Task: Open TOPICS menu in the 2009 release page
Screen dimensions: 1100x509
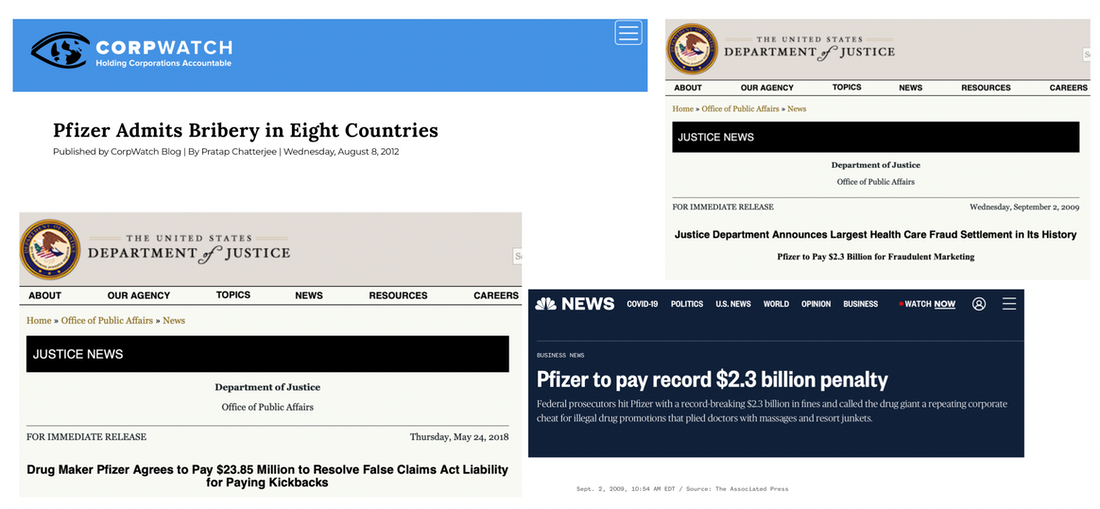Action: (846, 88)
